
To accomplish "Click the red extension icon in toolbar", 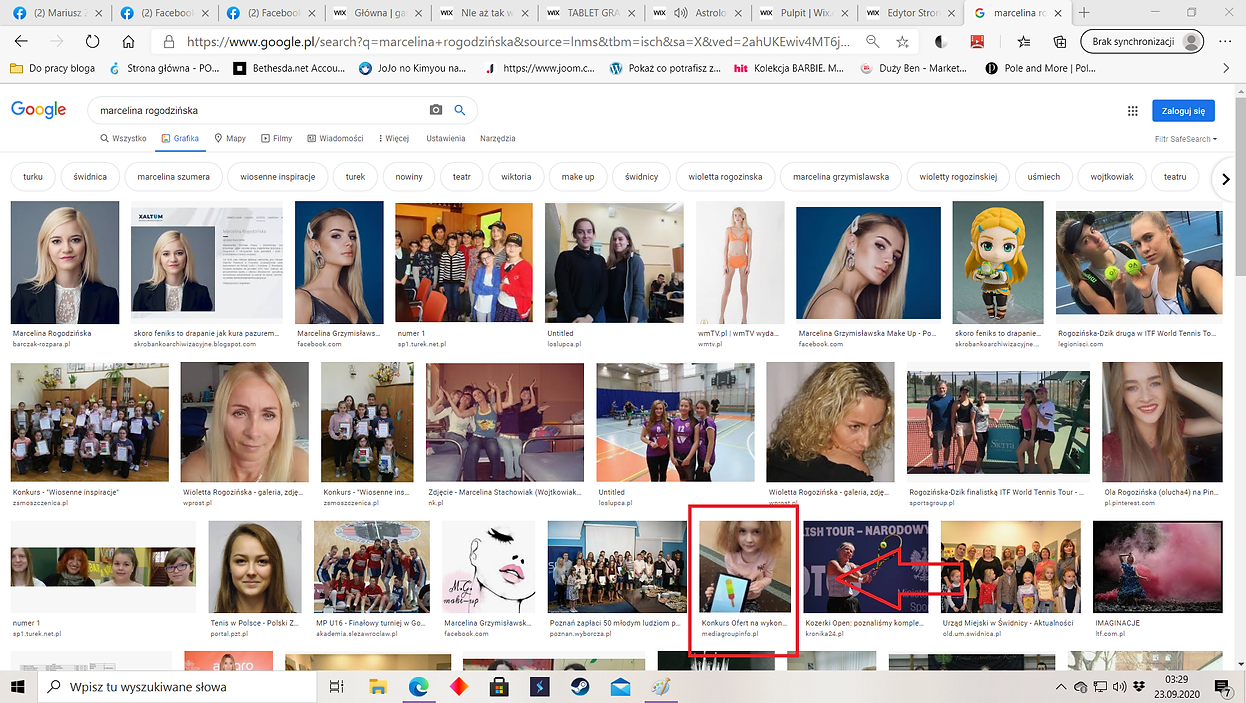I will 978,42.
